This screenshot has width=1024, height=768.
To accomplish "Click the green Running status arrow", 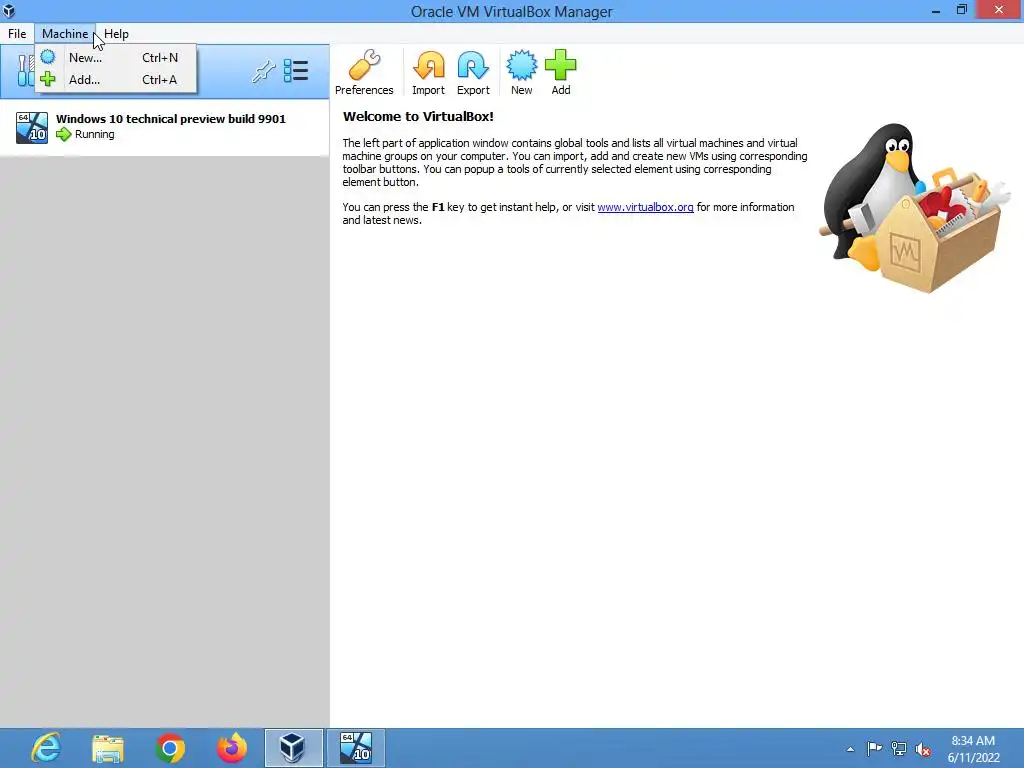I will click(63, 135).
